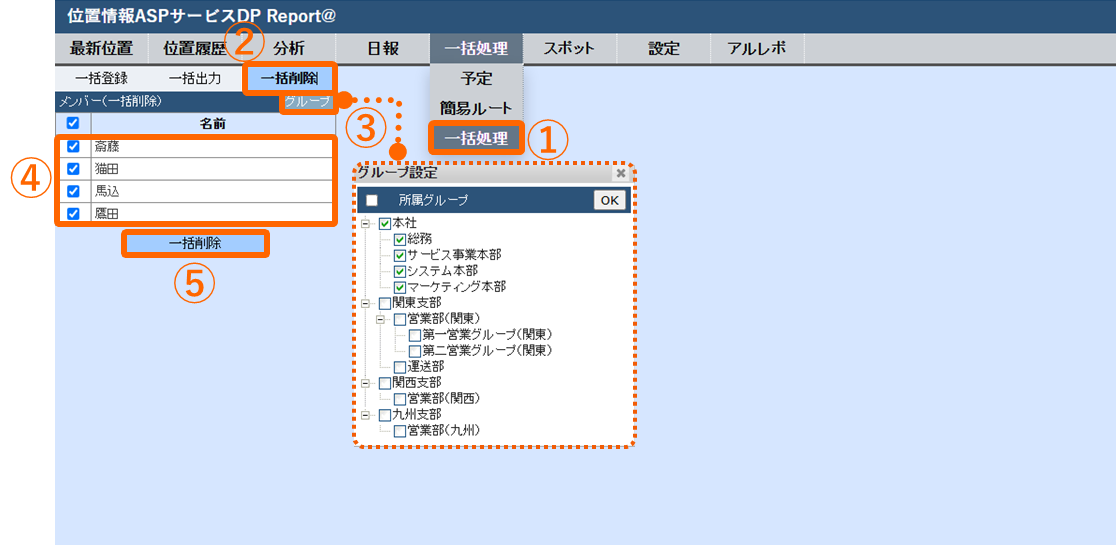Toggle the 所属グループ select-all checkbox
This screenshot has height=545, width=1116.
coord(372,201)
